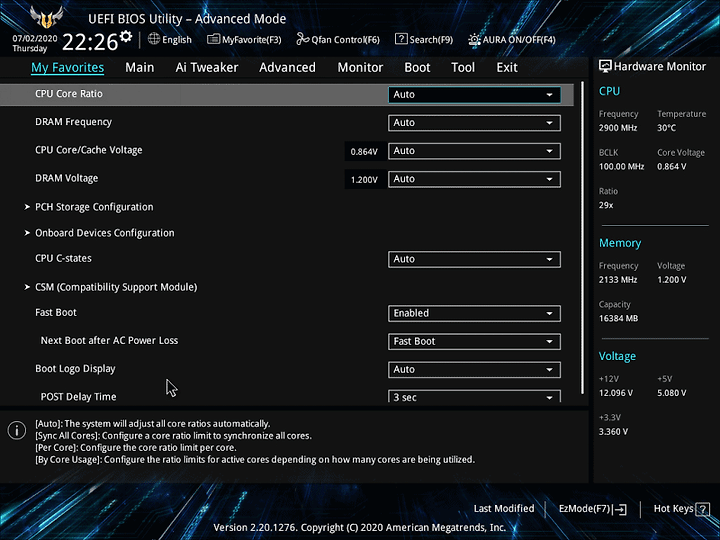Go to the Advanced tab
720x540 pixels.
tap(287, 68)
